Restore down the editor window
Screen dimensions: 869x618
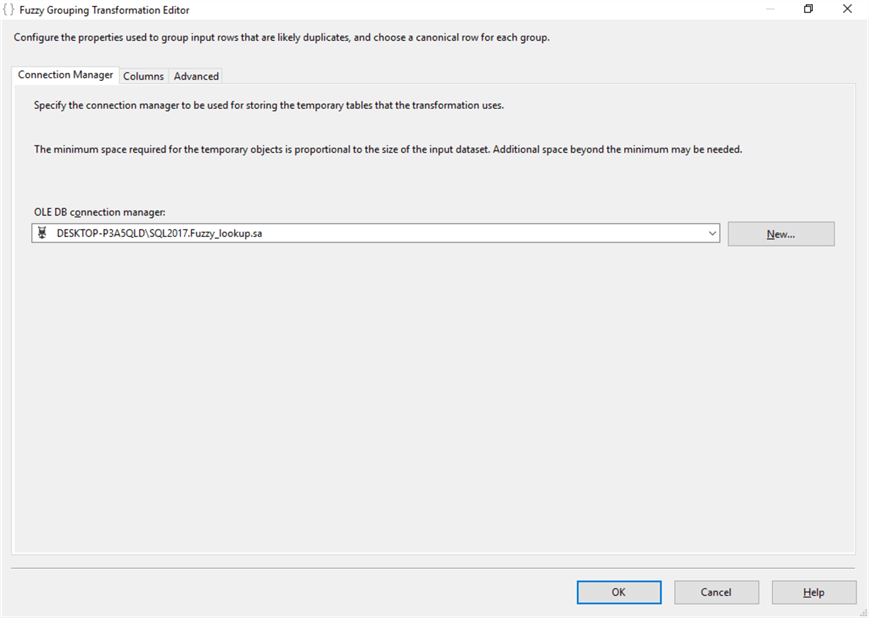pos(808,10)
